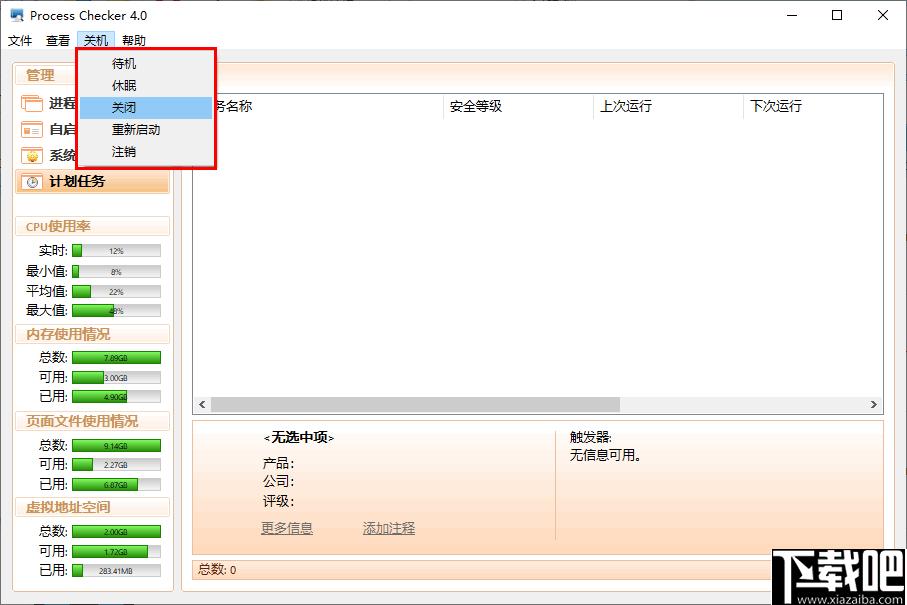Click the clock icon for 计划任务
The width and height of the screenshot is (907, 605).
[x=32, y=182]
